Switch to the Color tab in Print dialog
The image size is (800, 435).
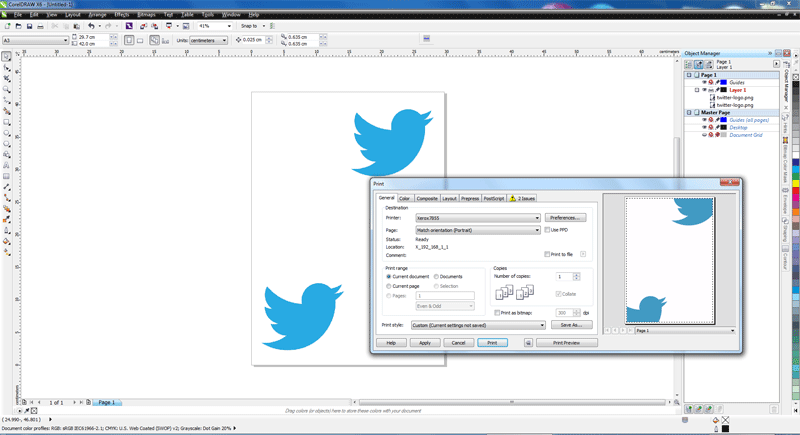click(x=405, y=198)
